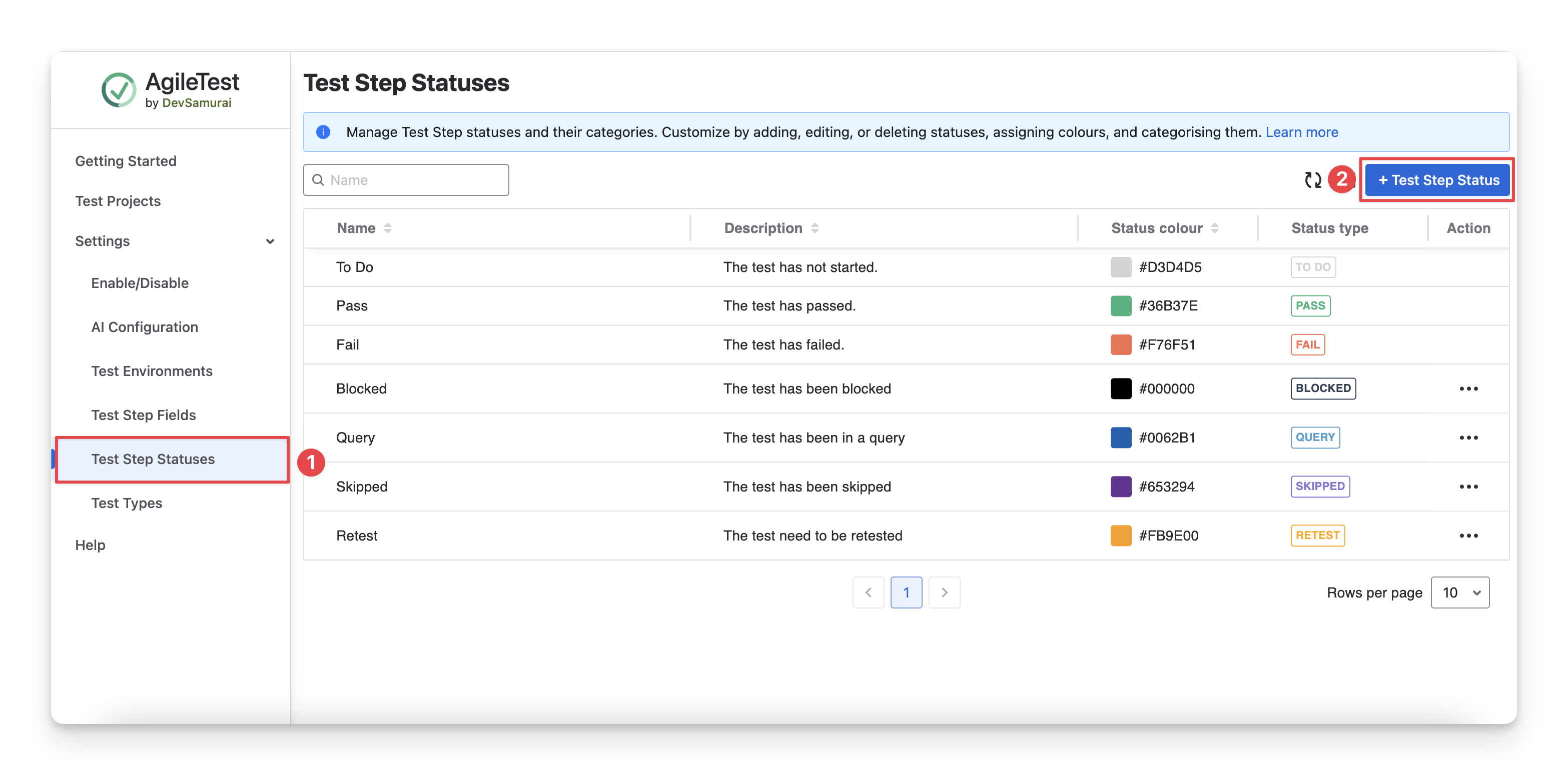Open the Rows per page dropdown

click(1459, 592)
